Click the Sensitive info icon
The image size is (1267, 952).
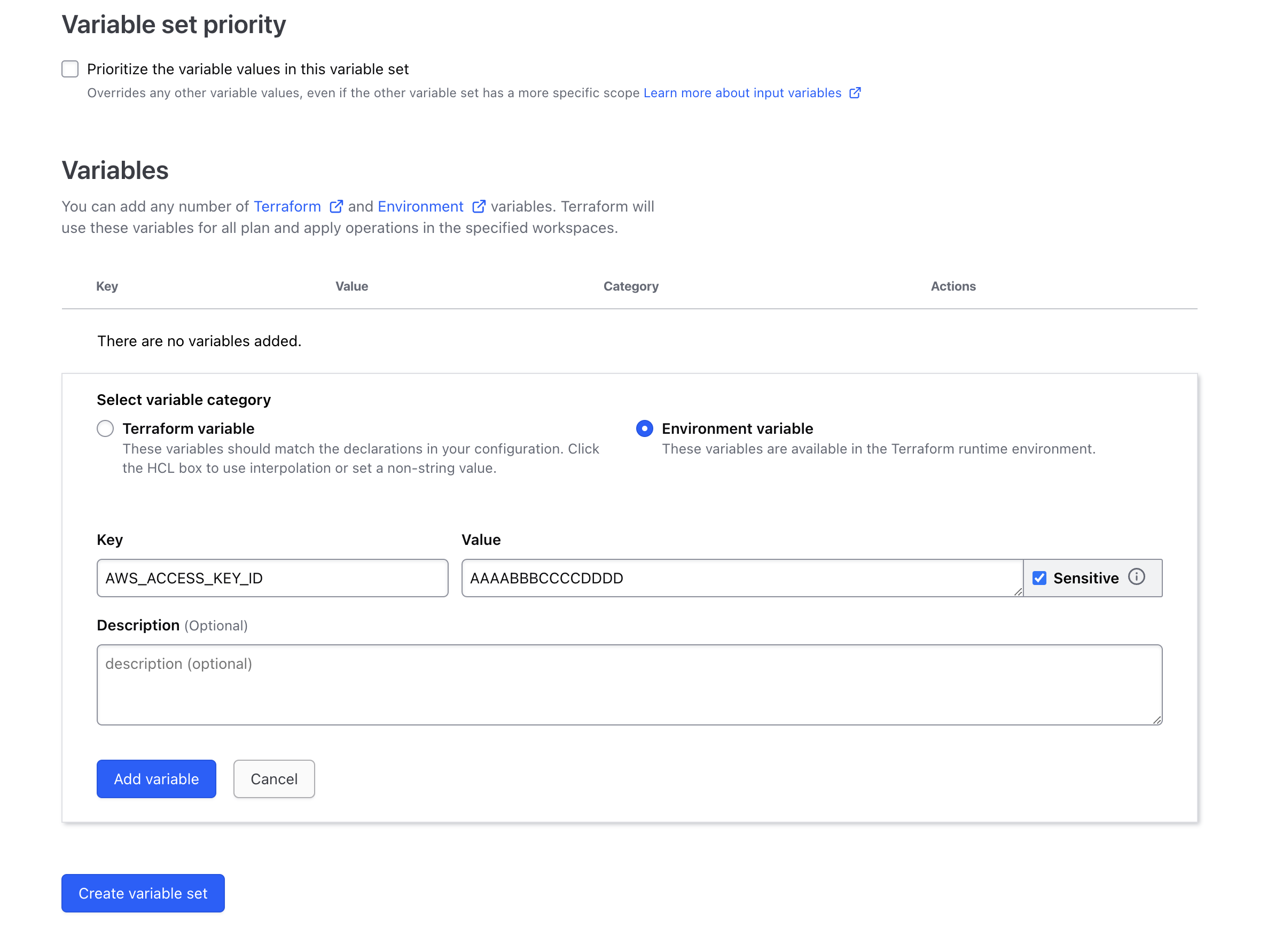tap(1137, 577)
